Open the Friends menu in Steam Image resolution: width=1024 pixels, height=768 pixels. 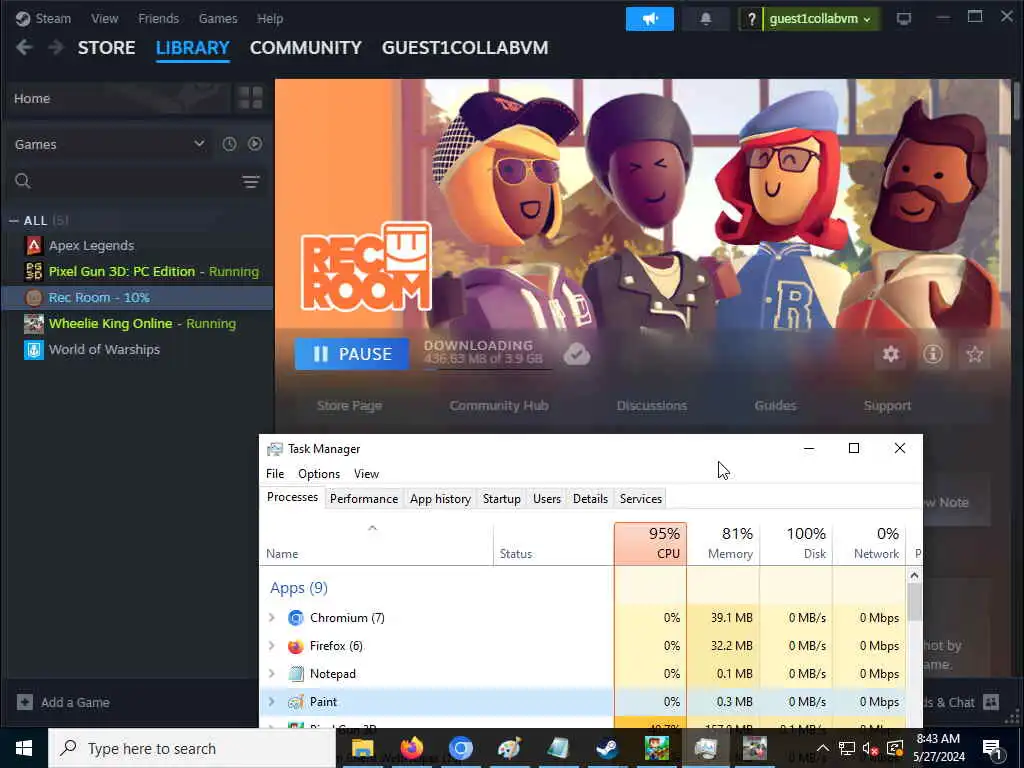[x=158, y=18]
